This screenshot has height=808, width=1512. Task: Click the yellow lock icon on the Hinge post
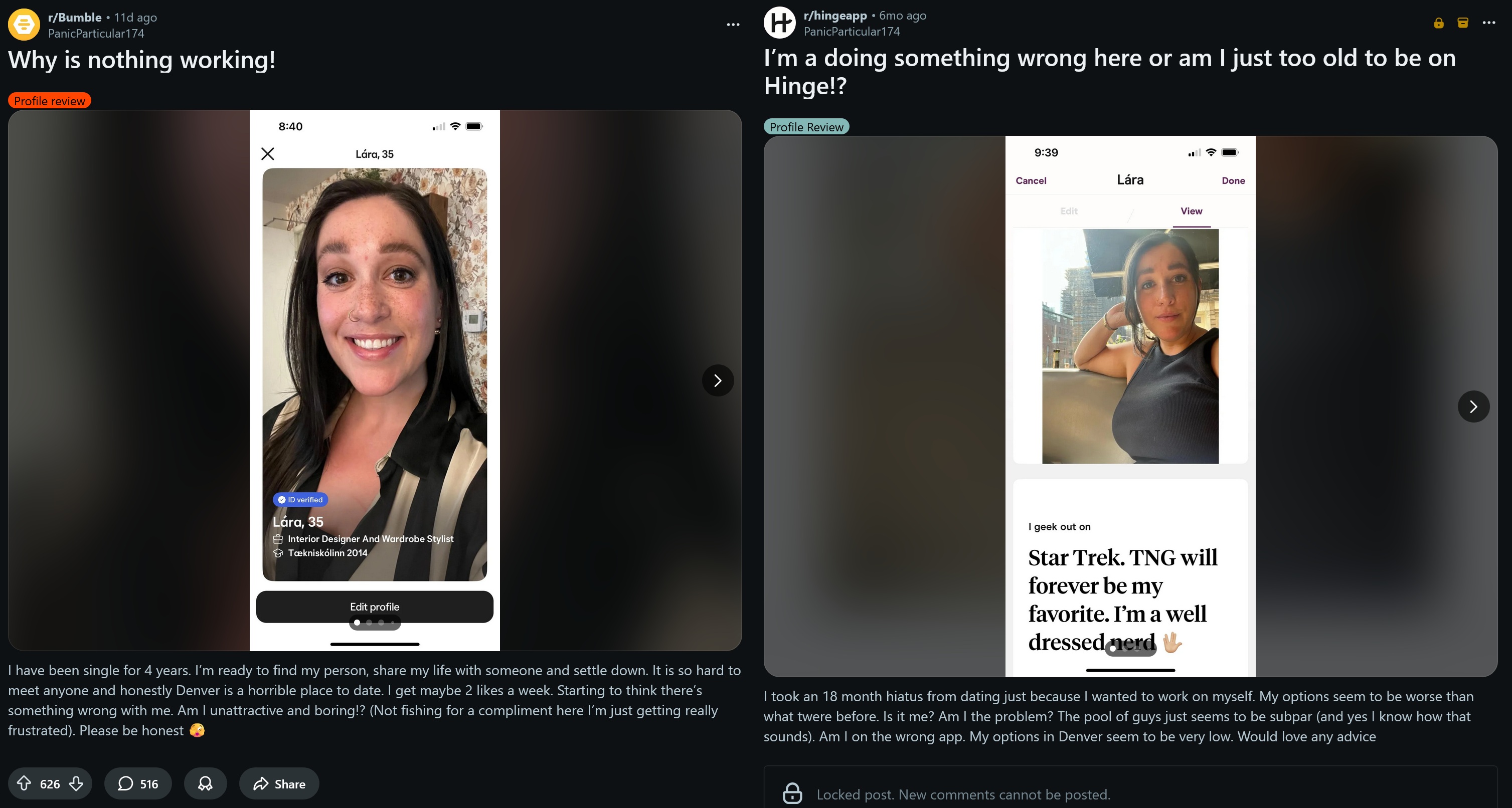pyautogui.click(x=1439, y=23)
